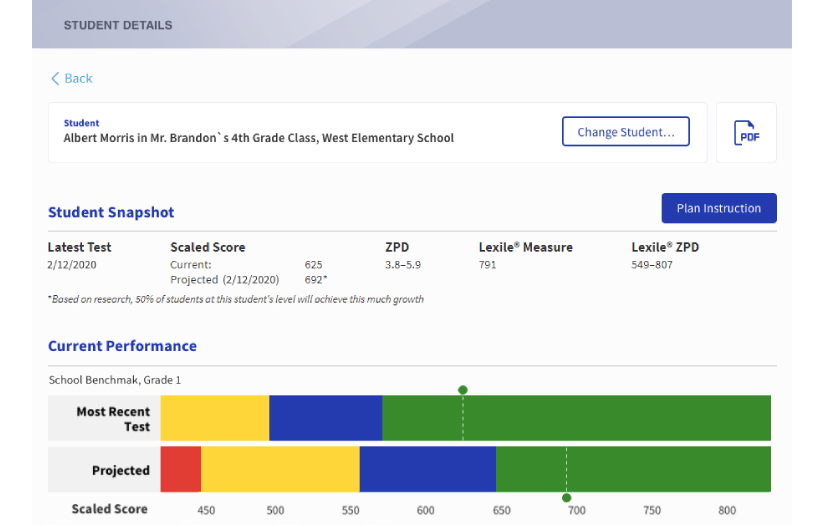Image resolution: width=825 pixels, height=525 pixels.
Task: Click the School Benchmak, Grade 1 label
Action: pos(115,380)
